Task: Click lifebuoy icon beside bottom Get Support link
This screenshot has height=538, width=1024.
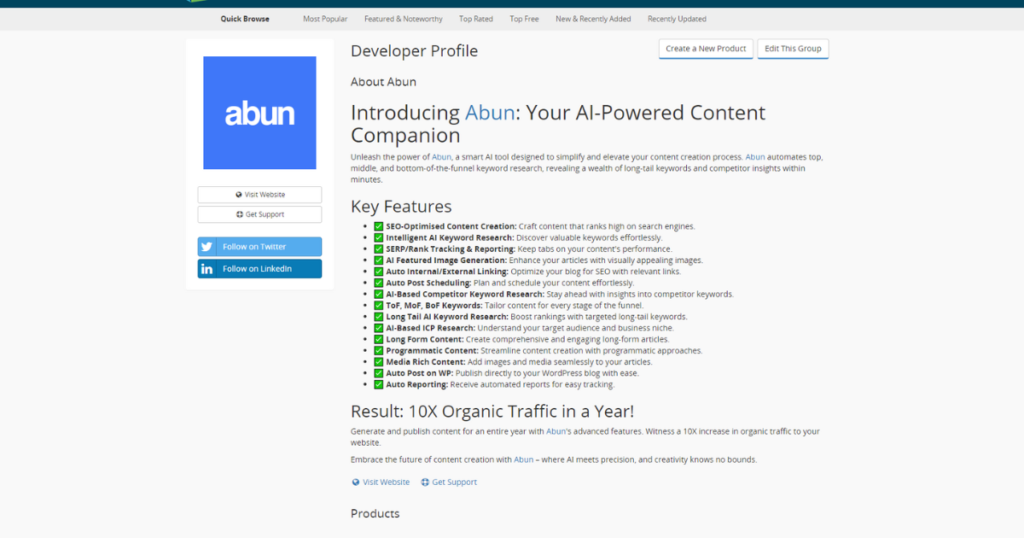Action: (x=424, y=483)
